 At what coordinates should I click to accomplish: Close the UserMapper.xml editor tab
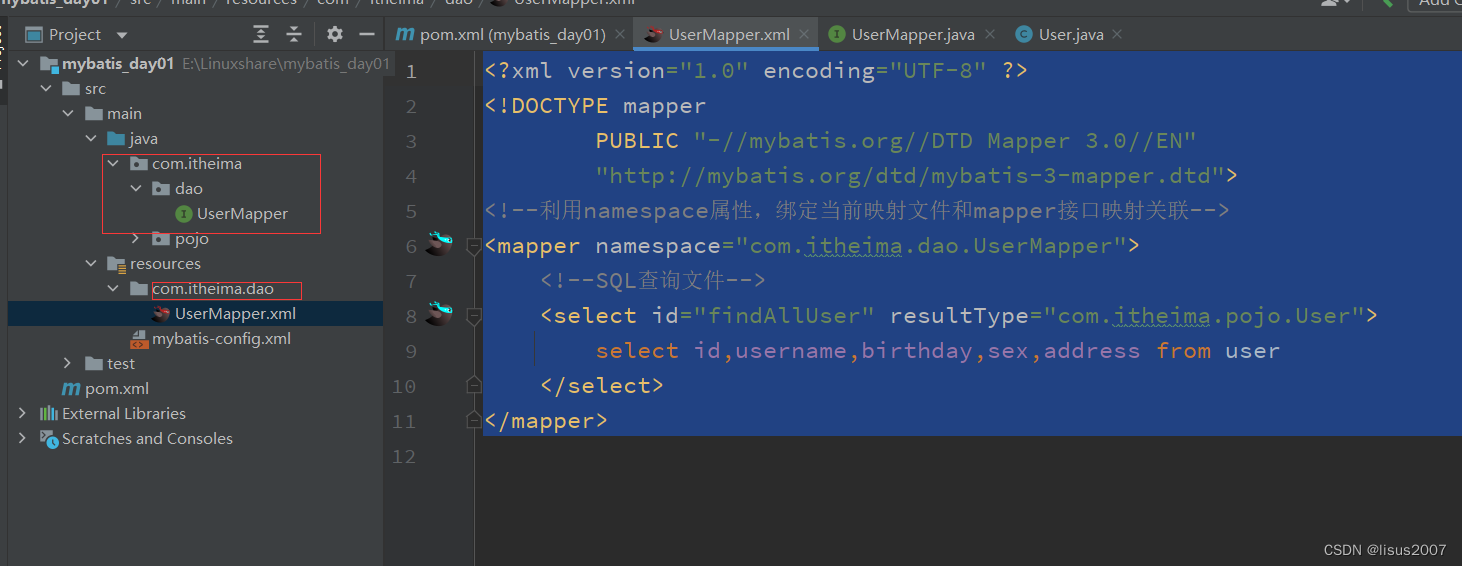coord(804,35)
